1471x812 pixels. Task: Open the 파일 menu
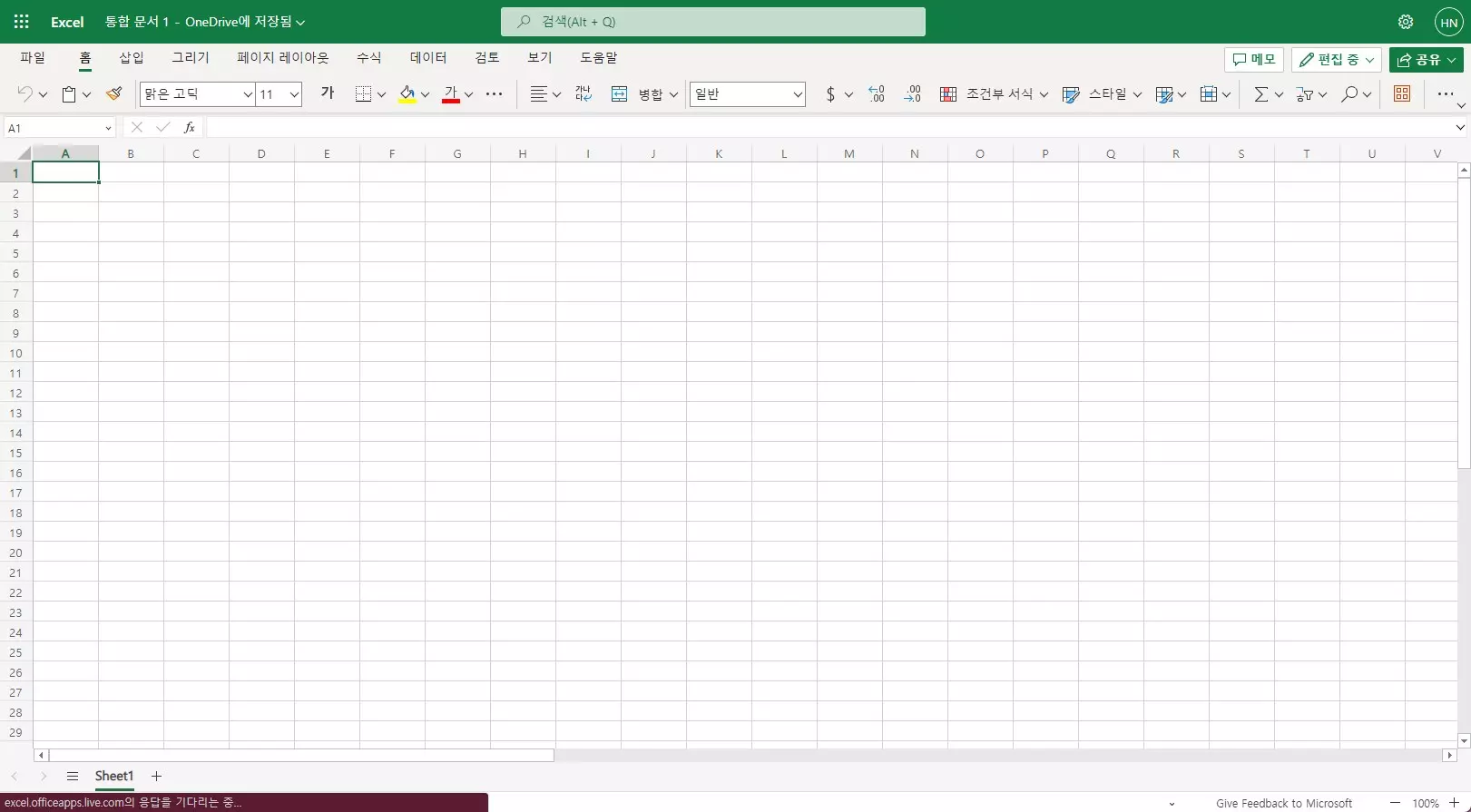[x=33, y=58]
